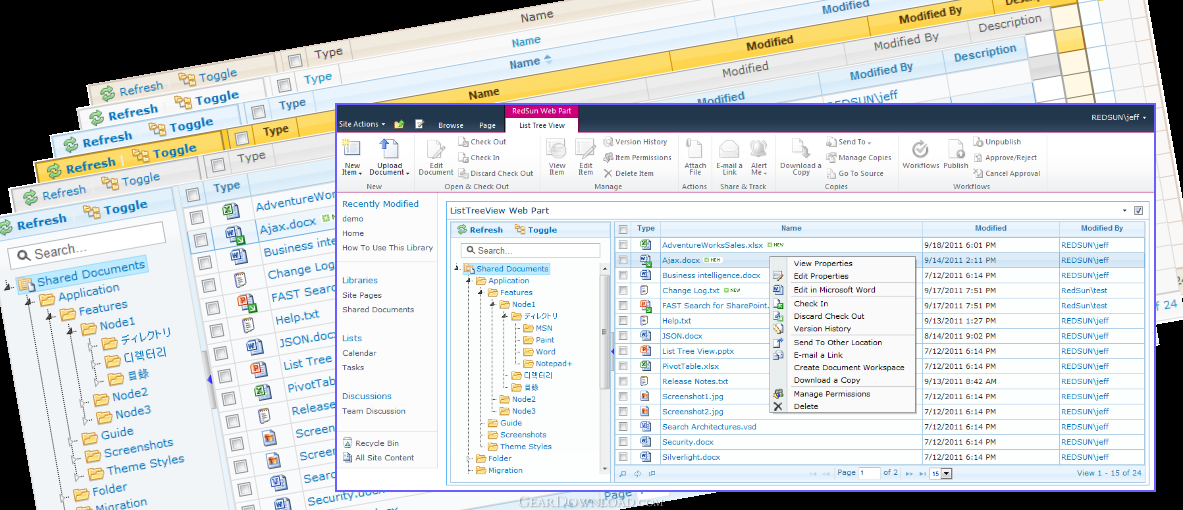Click the Download a Copy ribbon icon
Viewport: 1183px width, 510px height.
click(x=800, y=149)
